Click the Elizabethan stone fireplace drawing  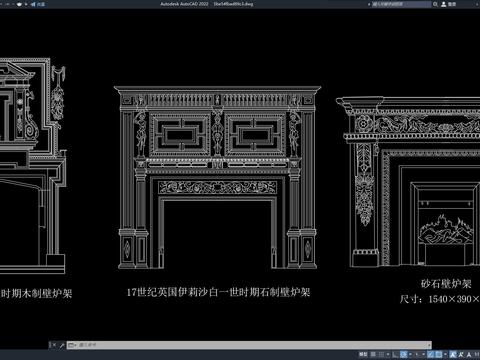point(217,178)
